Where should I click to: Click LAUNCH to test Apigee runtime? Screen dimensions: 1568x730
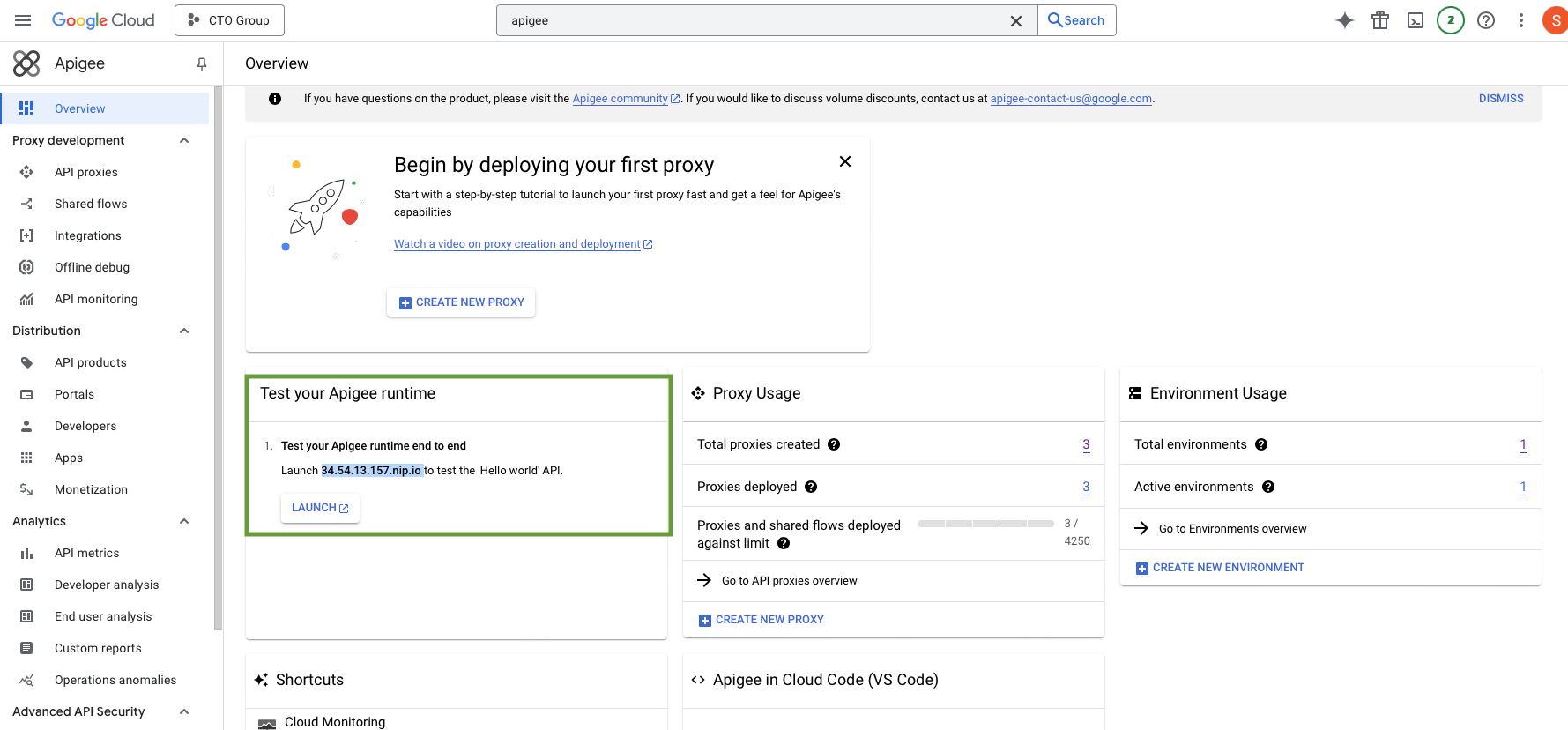320,508
